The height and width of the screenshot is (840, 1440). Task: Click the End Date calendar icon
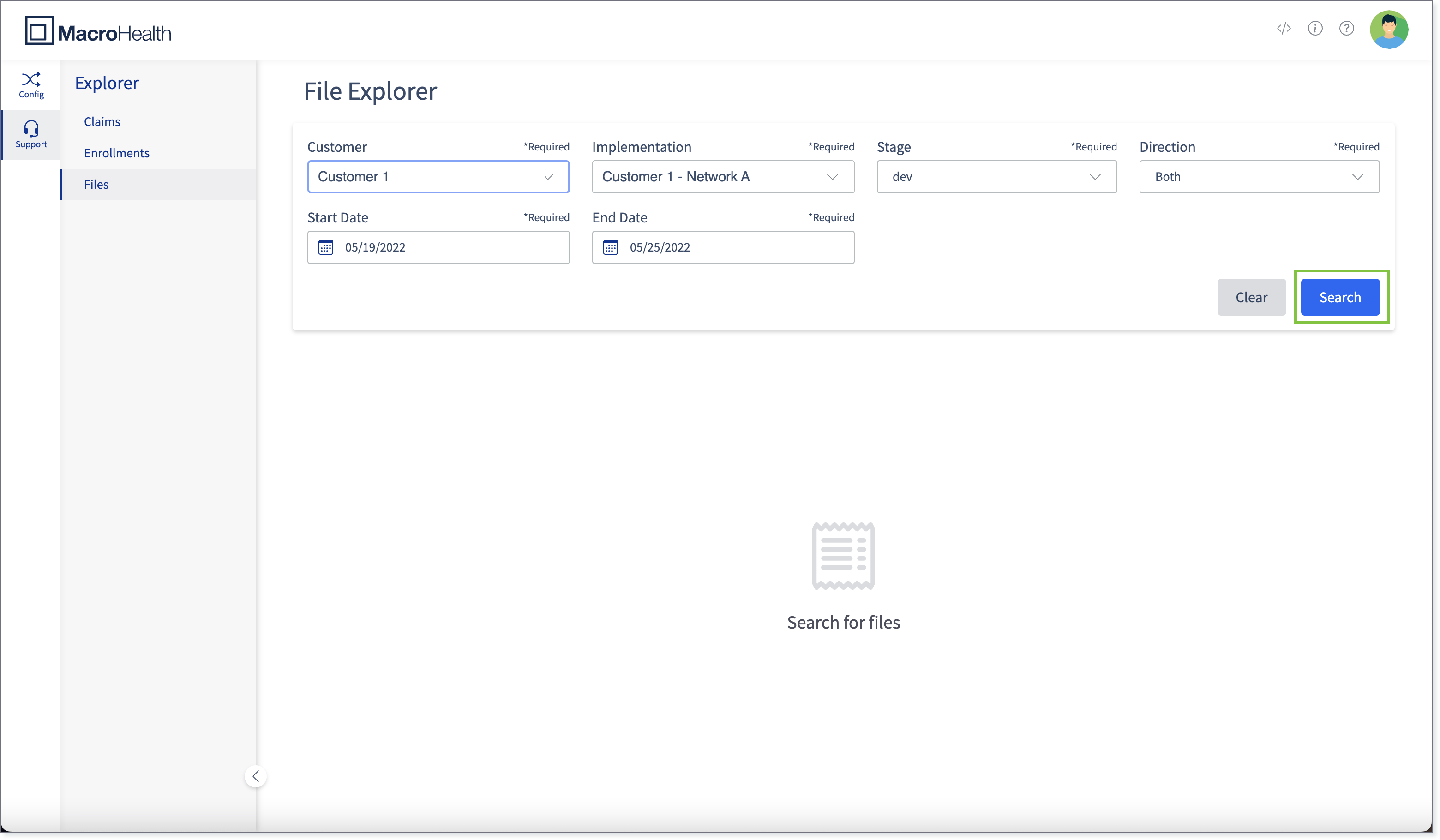pos(610,247)
